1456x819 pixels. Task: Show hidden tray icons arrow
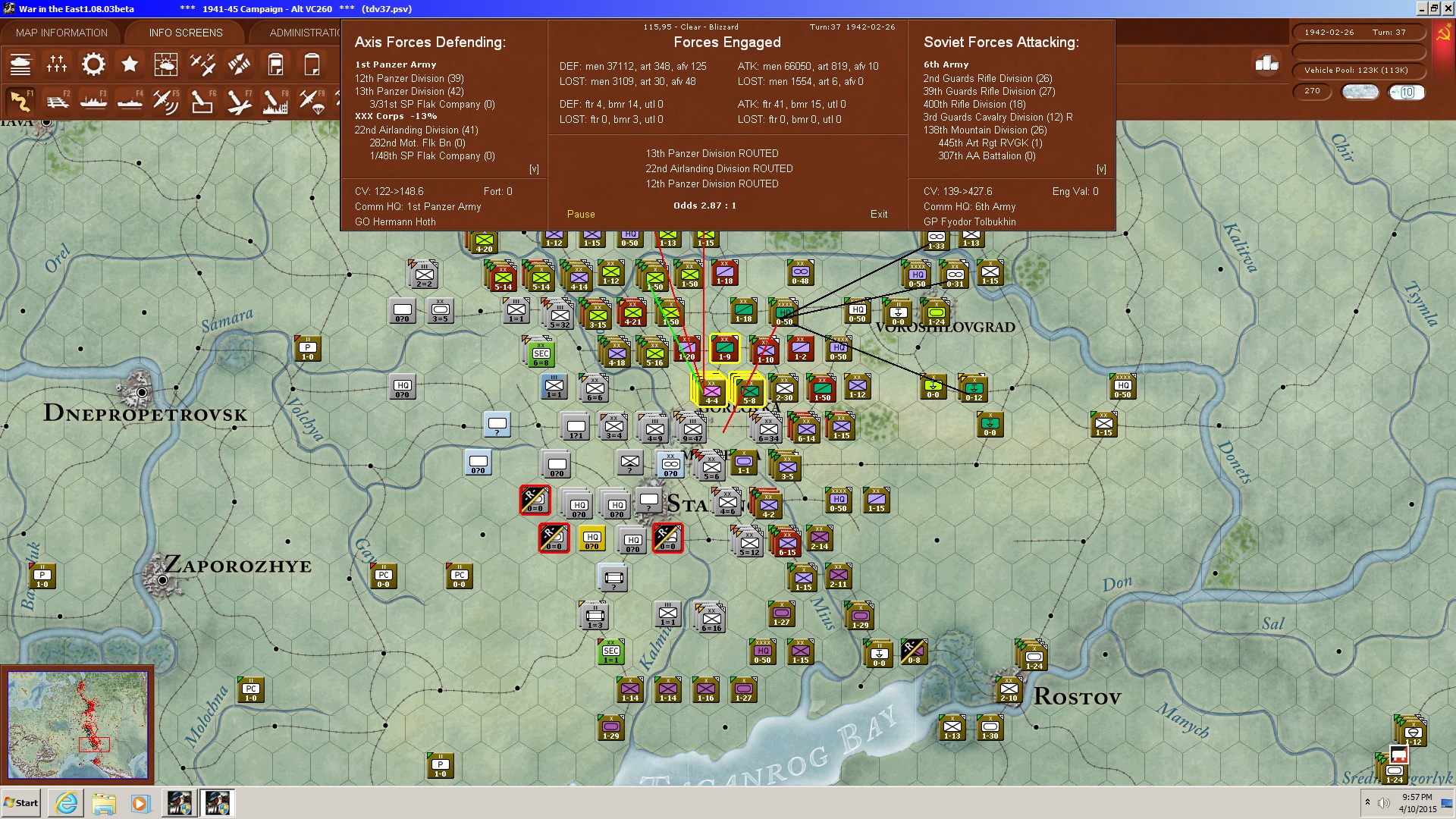pyautogui.click(x=1367, y=802)
